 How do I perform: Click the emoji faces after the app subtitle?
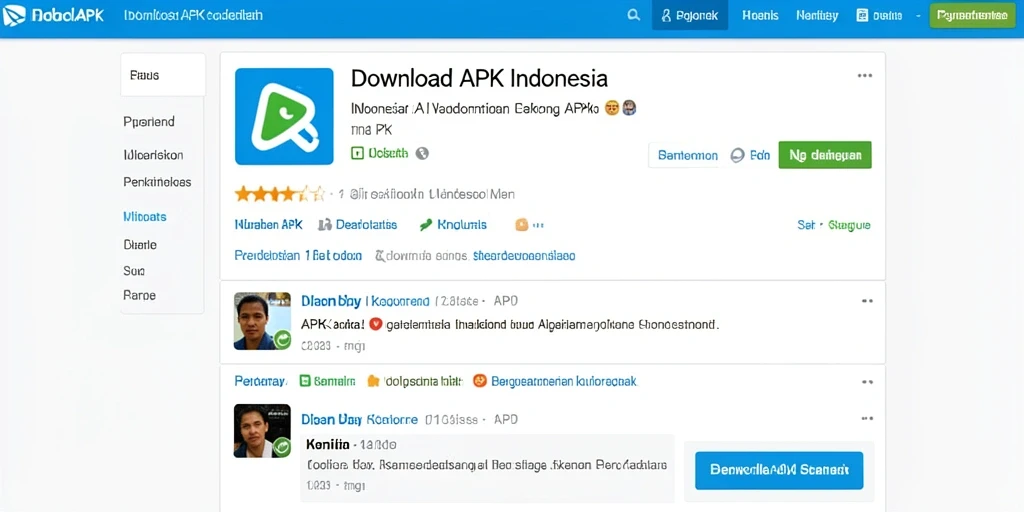(x=620, y=108)
